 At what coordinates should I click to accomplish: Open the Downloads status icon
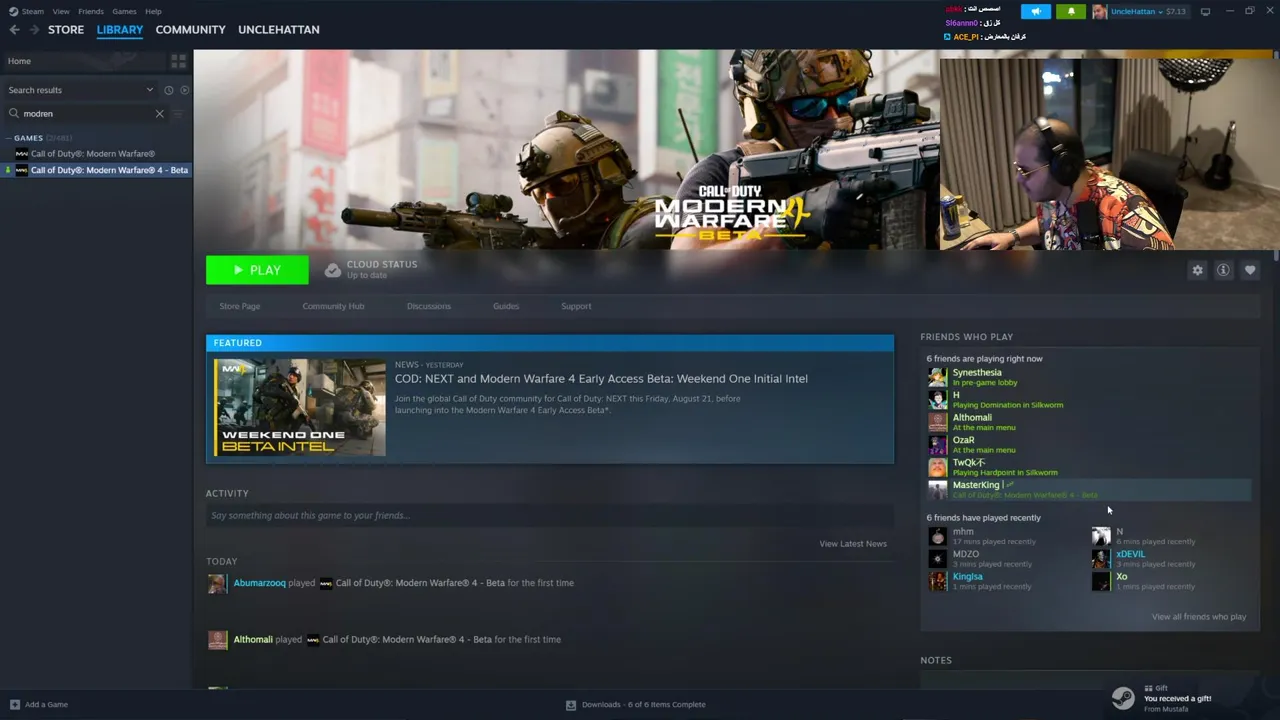(571, 705)
